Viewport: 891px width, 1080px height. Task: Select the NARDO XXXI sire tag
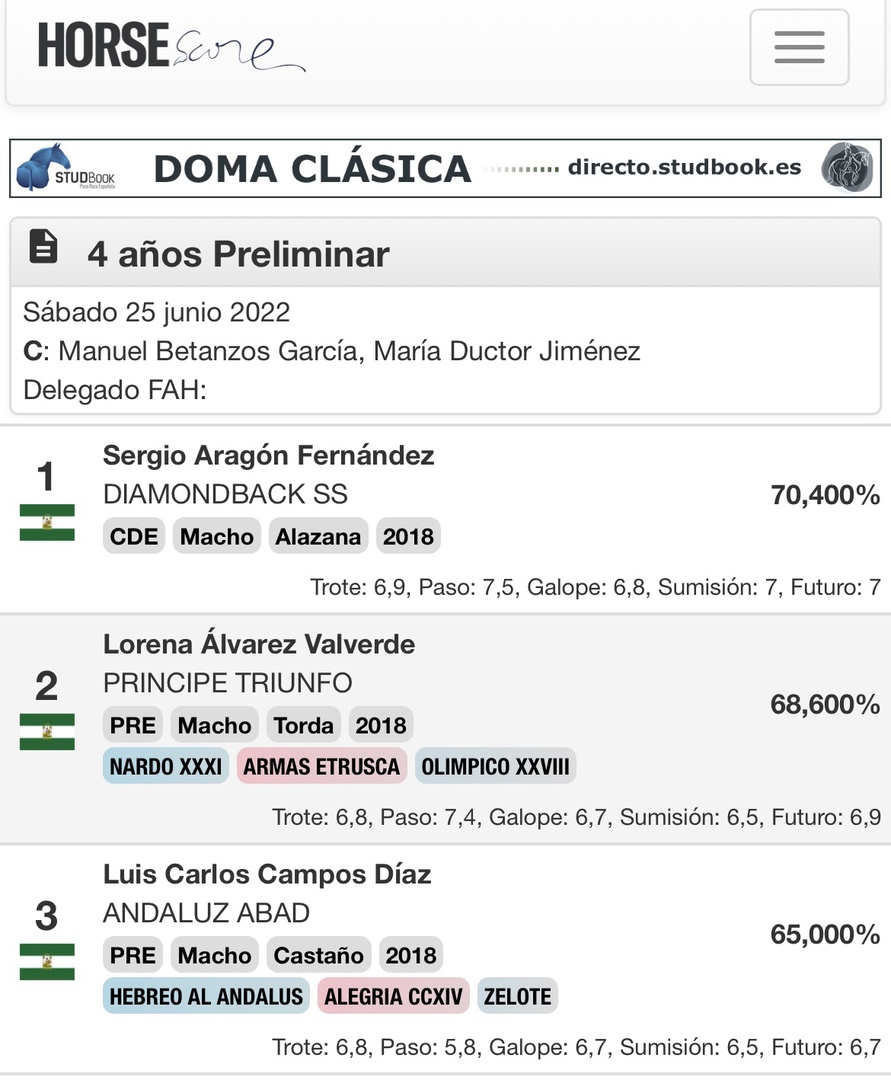(166, 767)
